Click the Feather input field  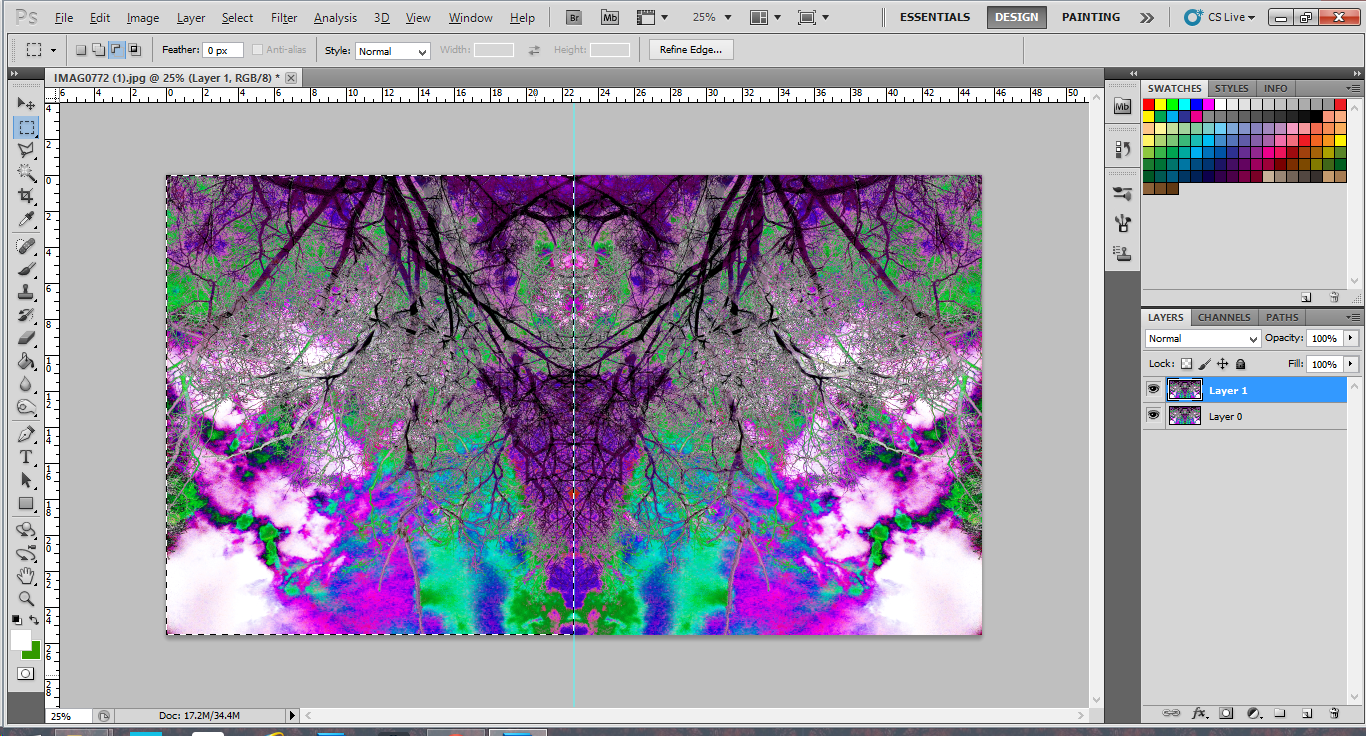[223, 50]
